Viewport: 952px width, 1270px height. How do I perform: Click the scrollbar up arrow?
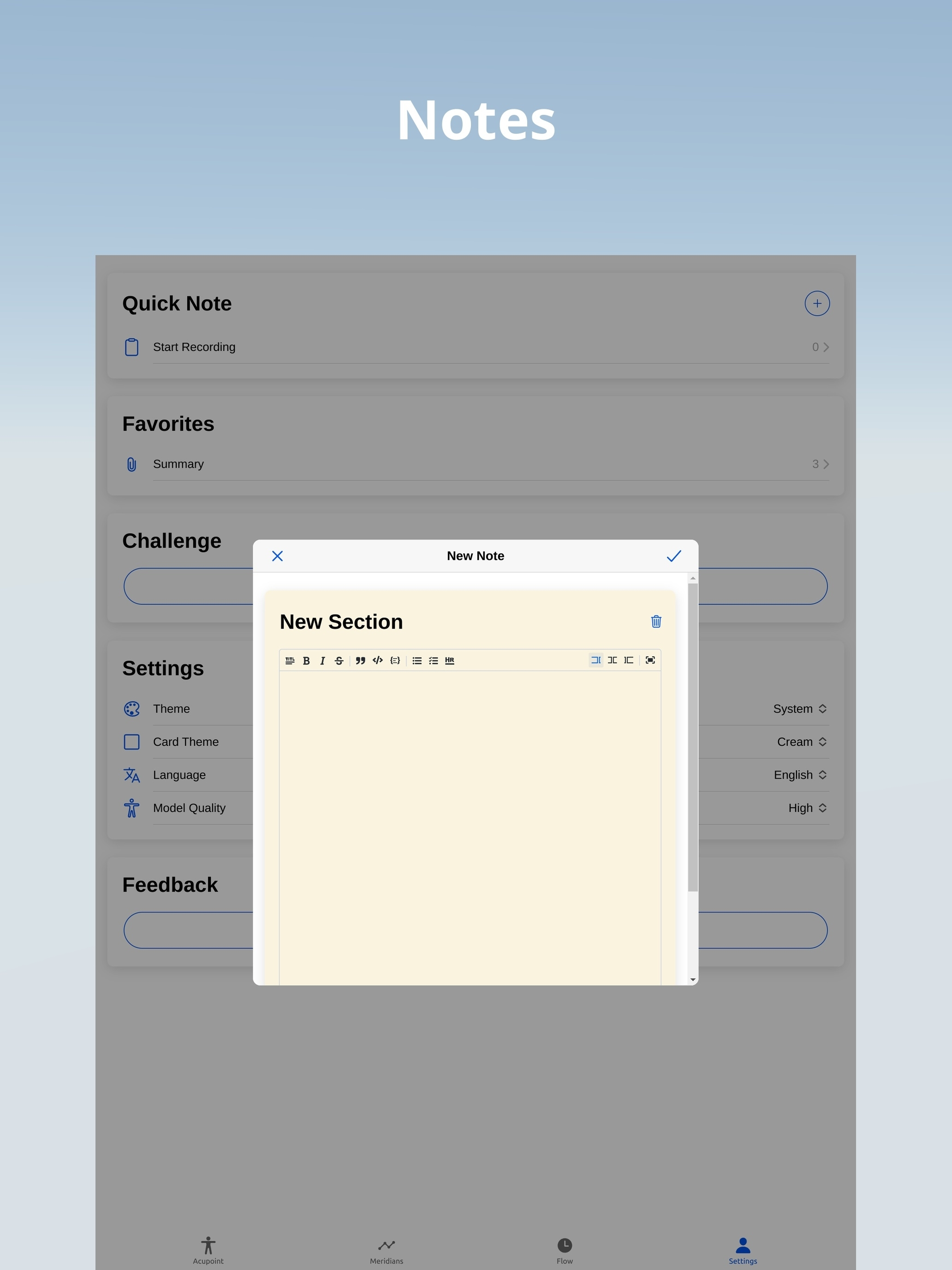pyautogui.click(x=693, y=578)
